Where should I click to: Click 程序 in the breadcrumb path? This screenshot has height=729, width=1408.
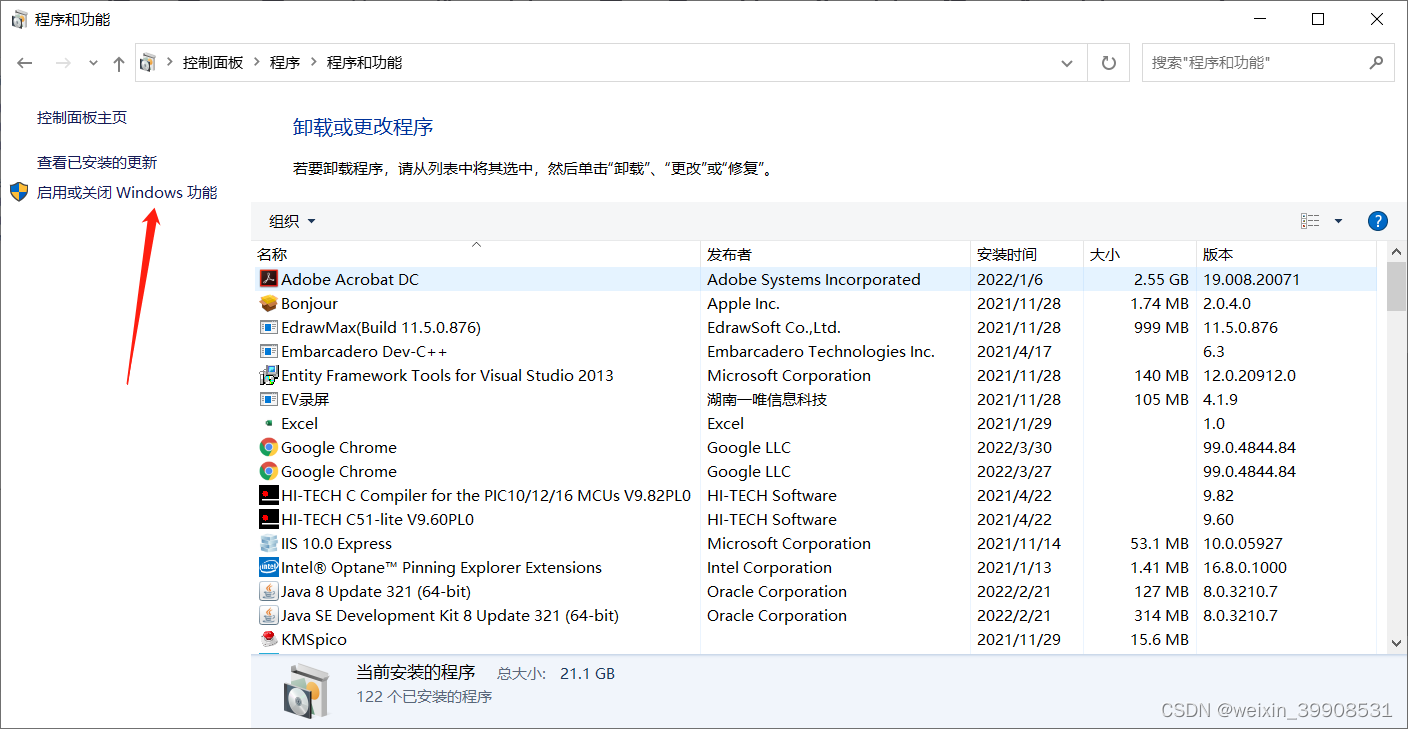tap(285, 63)
